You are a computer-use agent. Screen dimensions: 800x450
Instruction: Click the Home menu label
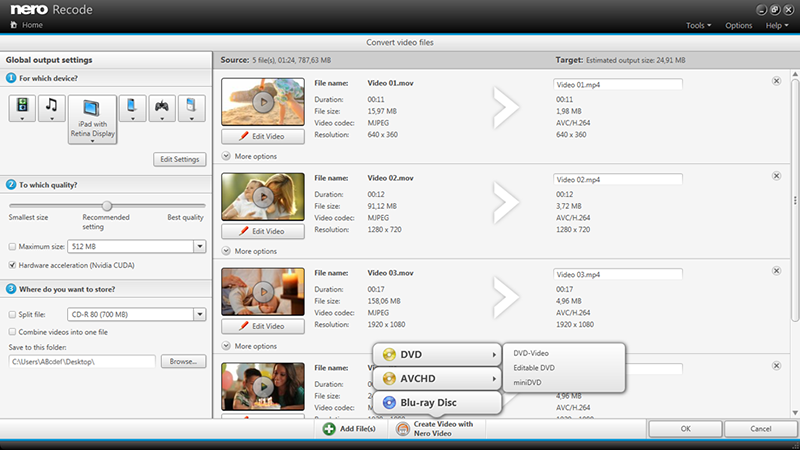(x=32, y=24)
